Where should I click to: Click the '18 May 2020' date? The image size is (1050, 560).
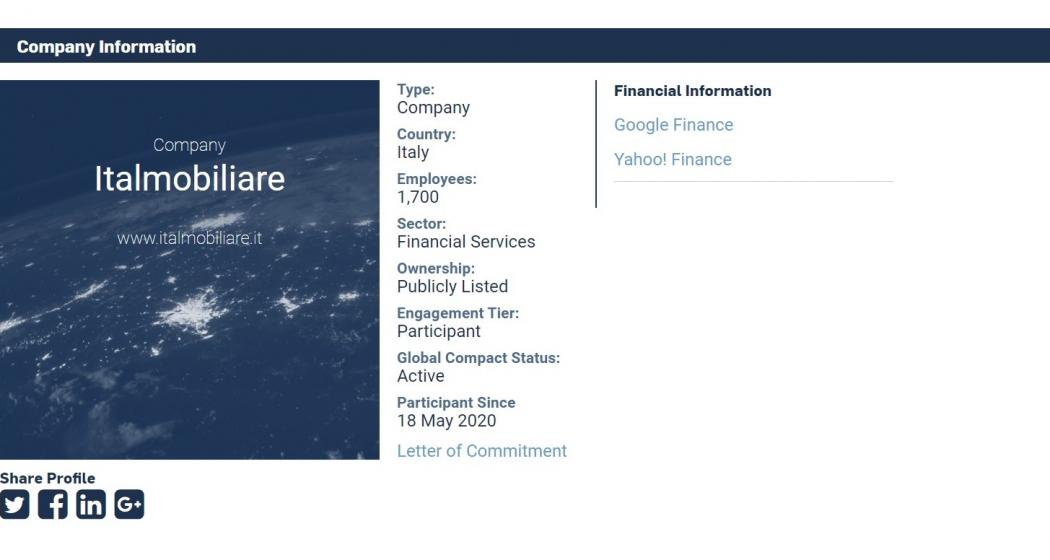click(x=447, y=421)
